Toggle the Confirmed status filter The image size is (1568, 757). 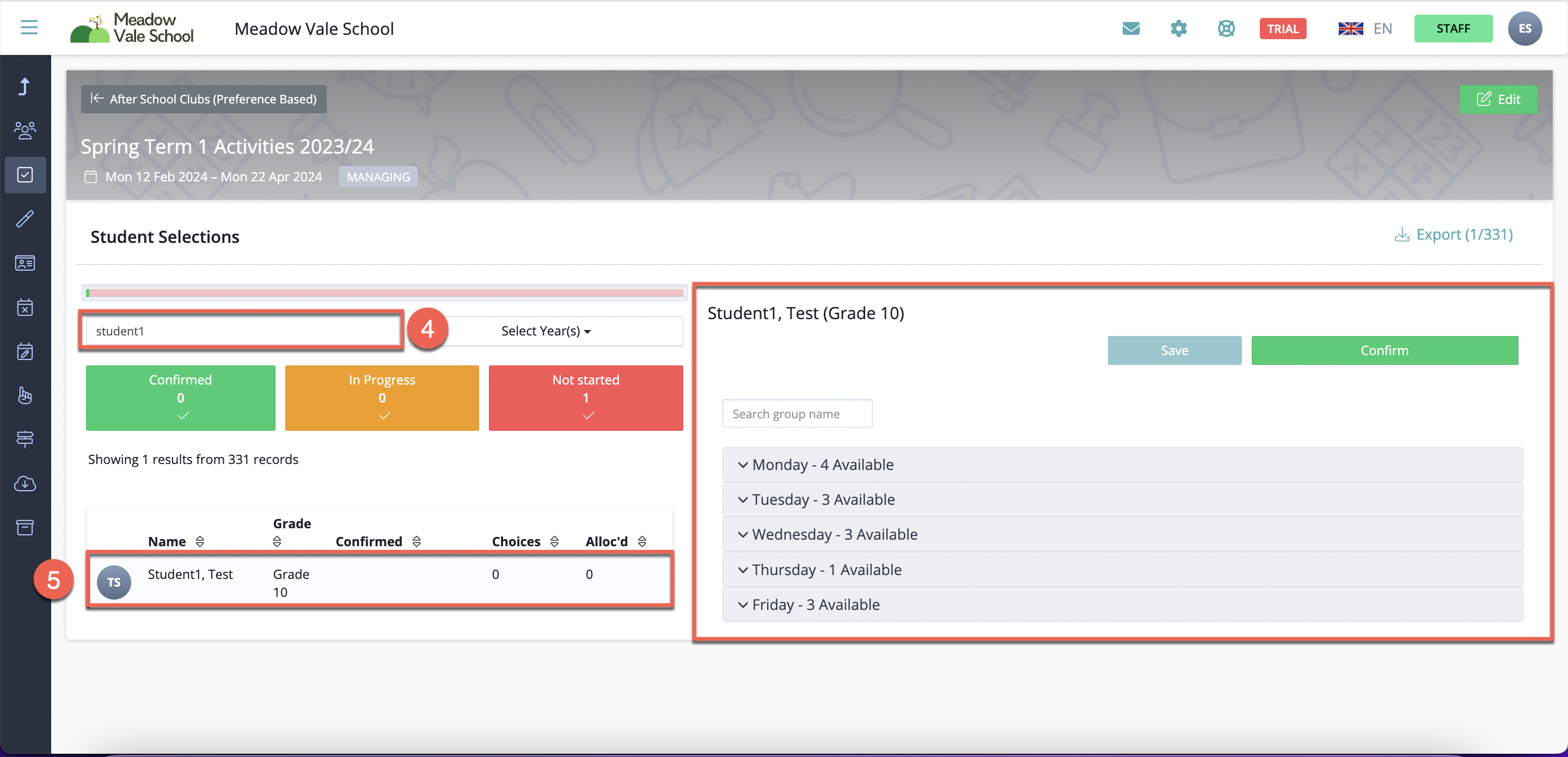(180, 398)
